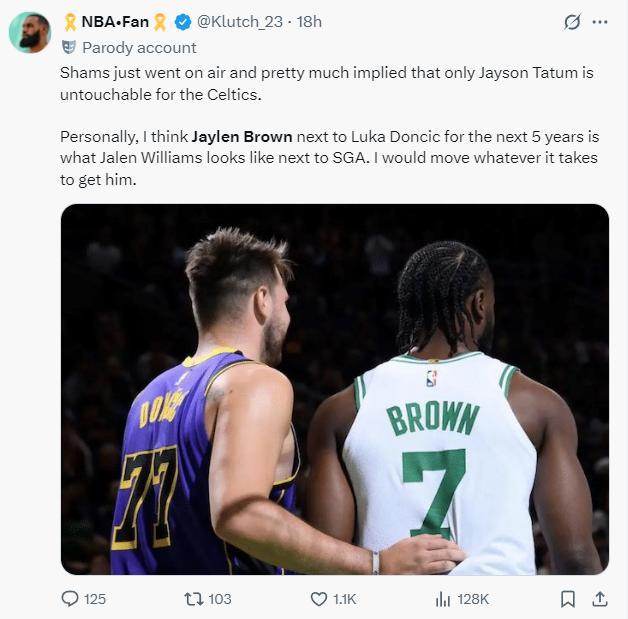Click the bolded Jaylen Brown text
Viewport: 628px width, 619px height.
242,136
